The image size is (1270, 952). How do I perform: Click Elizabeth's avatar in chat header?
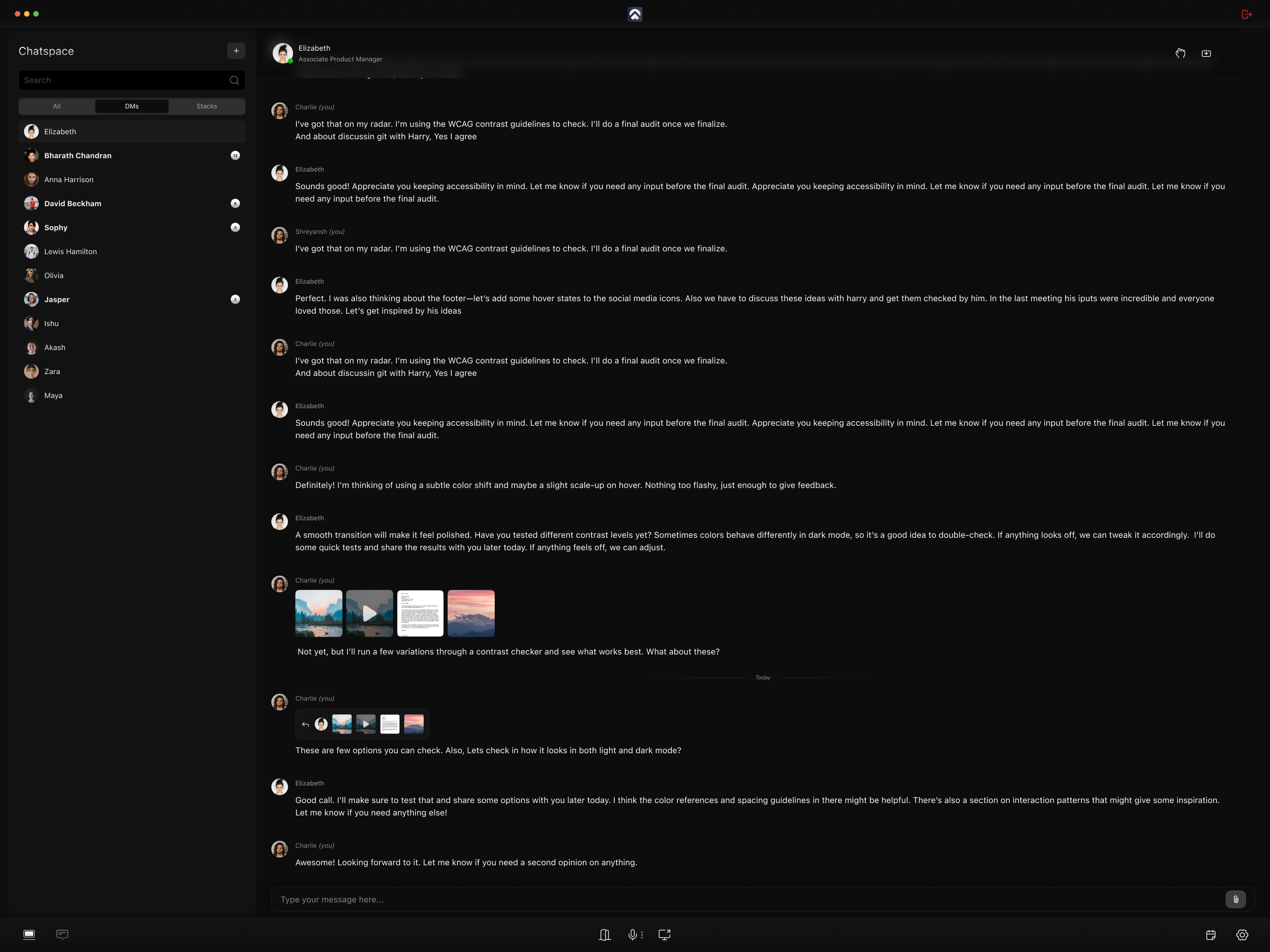click(x=282, y=53)
